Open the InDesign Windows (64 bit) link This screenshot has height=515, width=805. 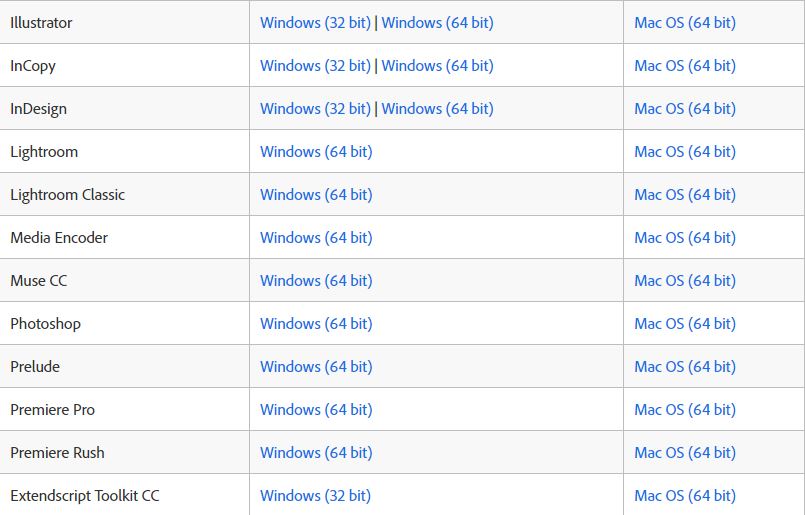point(437,109)
